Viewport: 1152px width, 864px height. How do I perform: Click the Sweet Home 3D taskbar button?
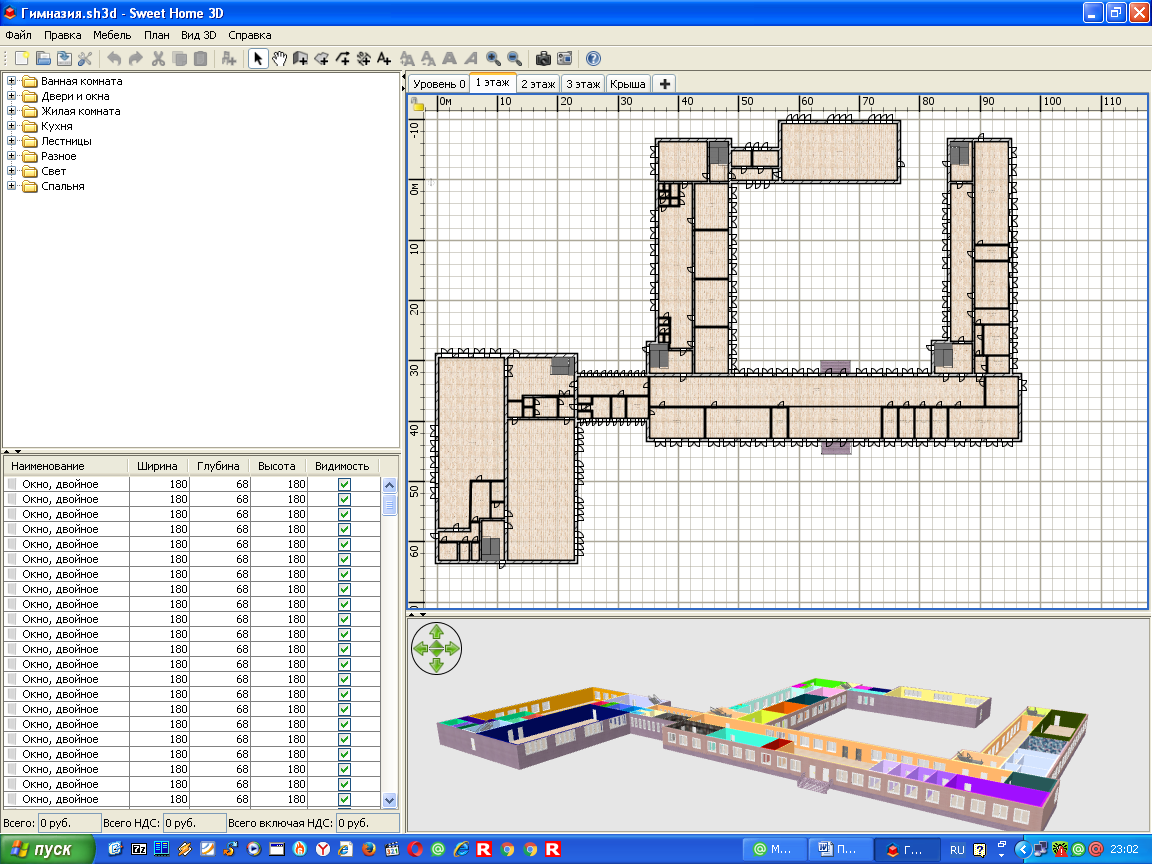[907, 850]
